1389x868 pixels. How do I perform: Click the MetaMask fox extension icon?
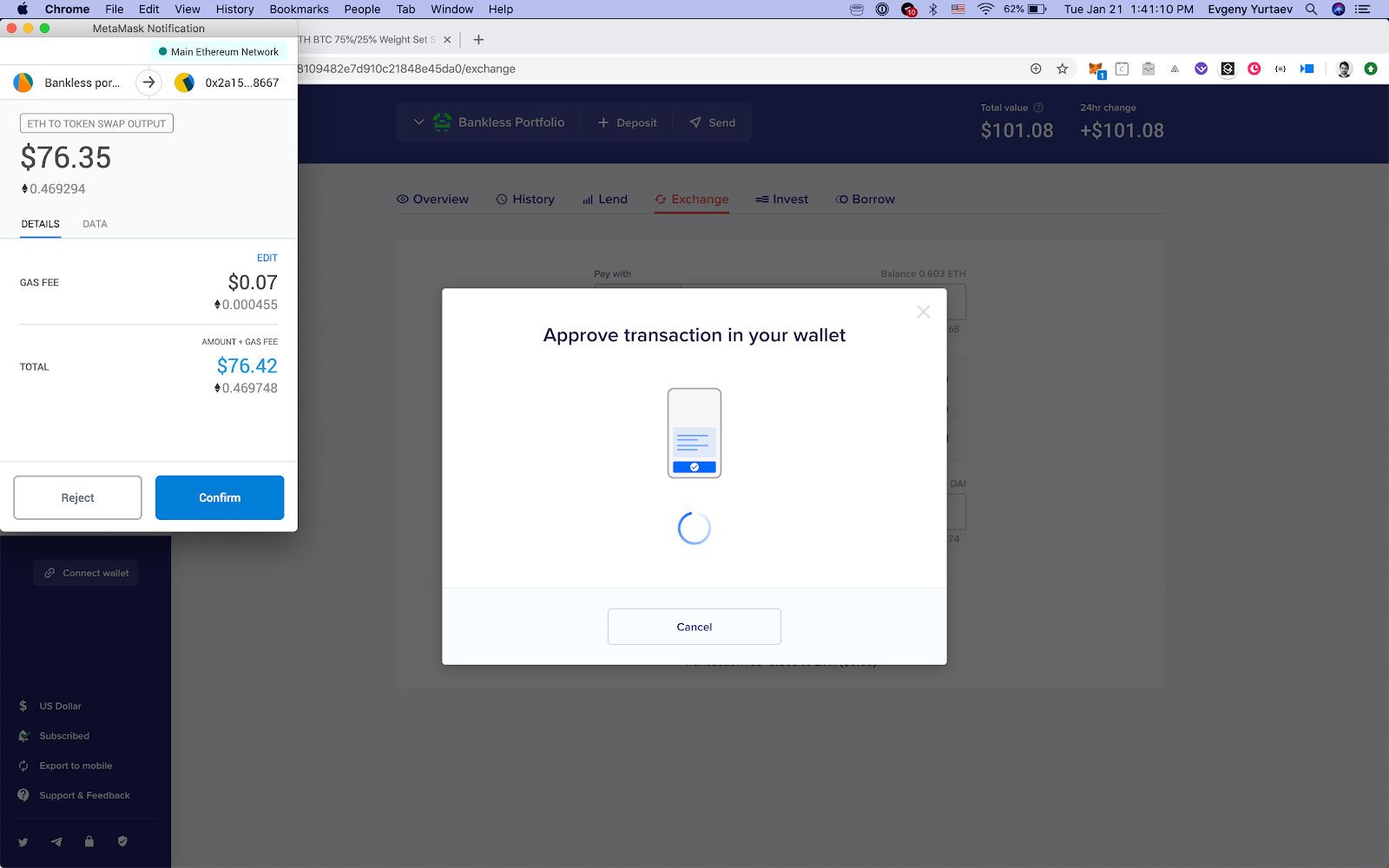pyautogui.click(x=1096, y=69)
